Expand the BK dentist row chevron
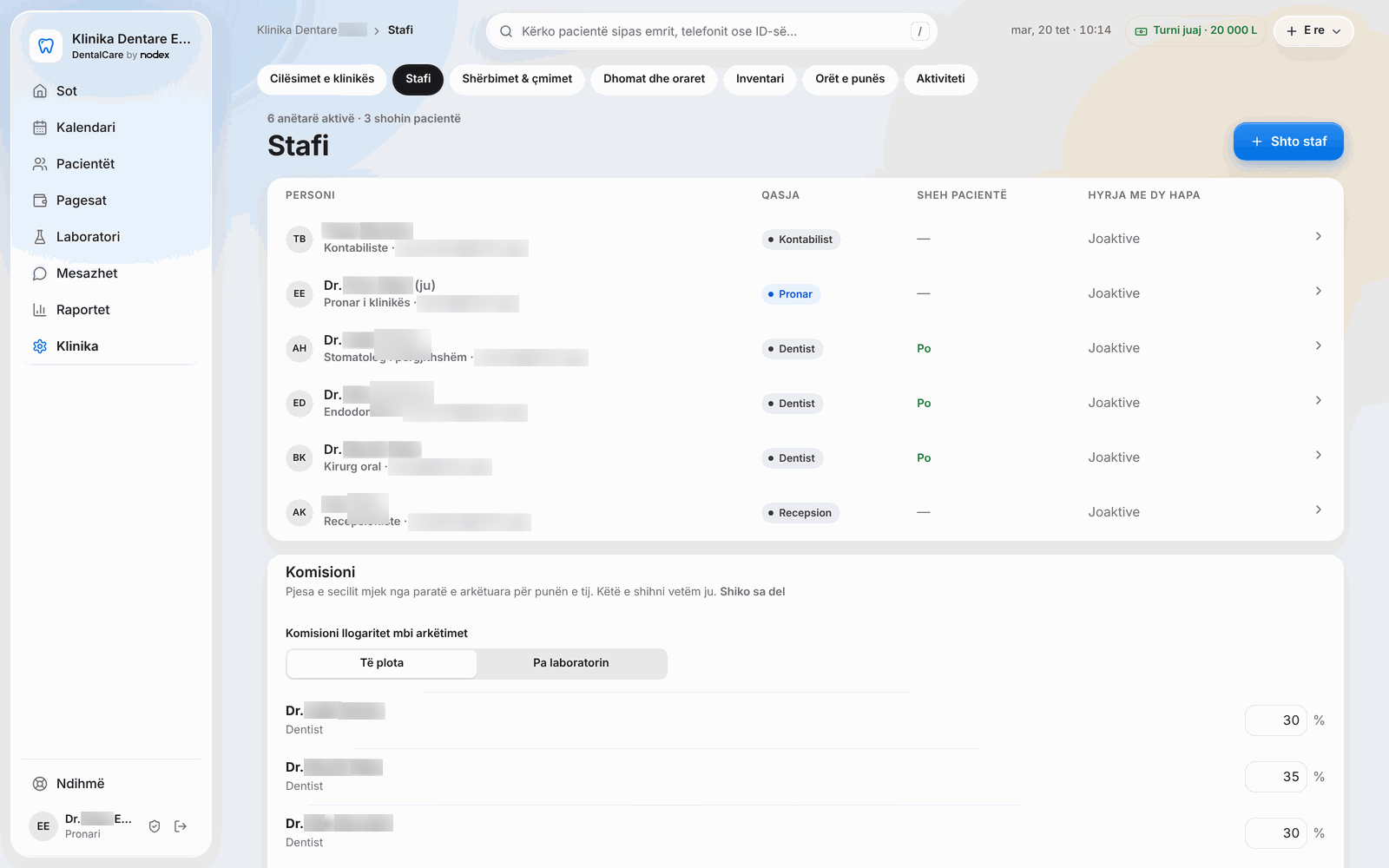This screenshot has width=1389, height=868. 1318,455
